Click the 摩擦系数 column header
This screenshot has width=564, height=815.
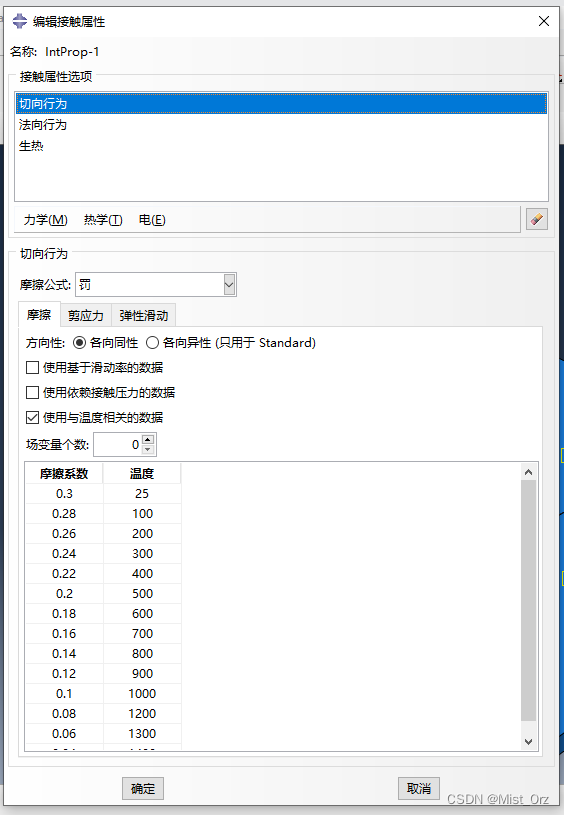tap(64, 474)
